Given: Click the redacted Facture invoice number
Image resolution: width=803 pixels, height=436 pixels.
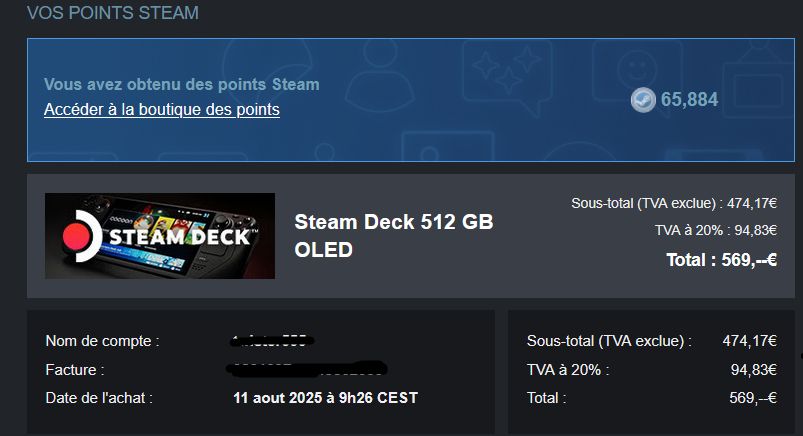Looking at the screenshot, I should click(307, 369).
